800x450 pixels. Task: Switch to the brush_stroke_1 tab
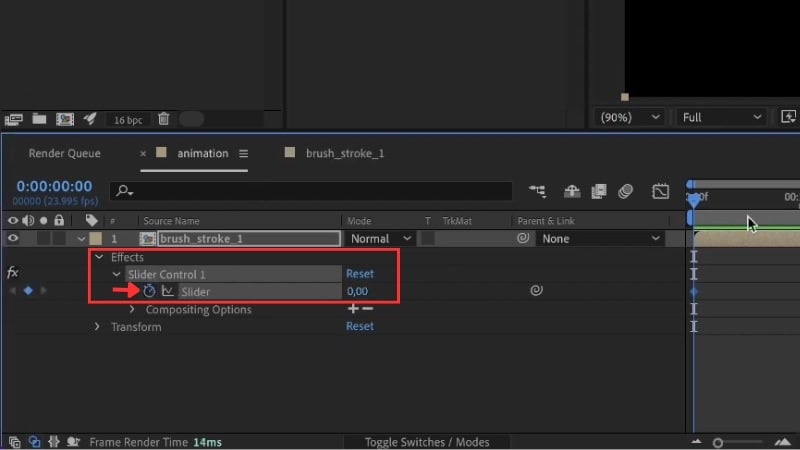click(x=344, y=153)
